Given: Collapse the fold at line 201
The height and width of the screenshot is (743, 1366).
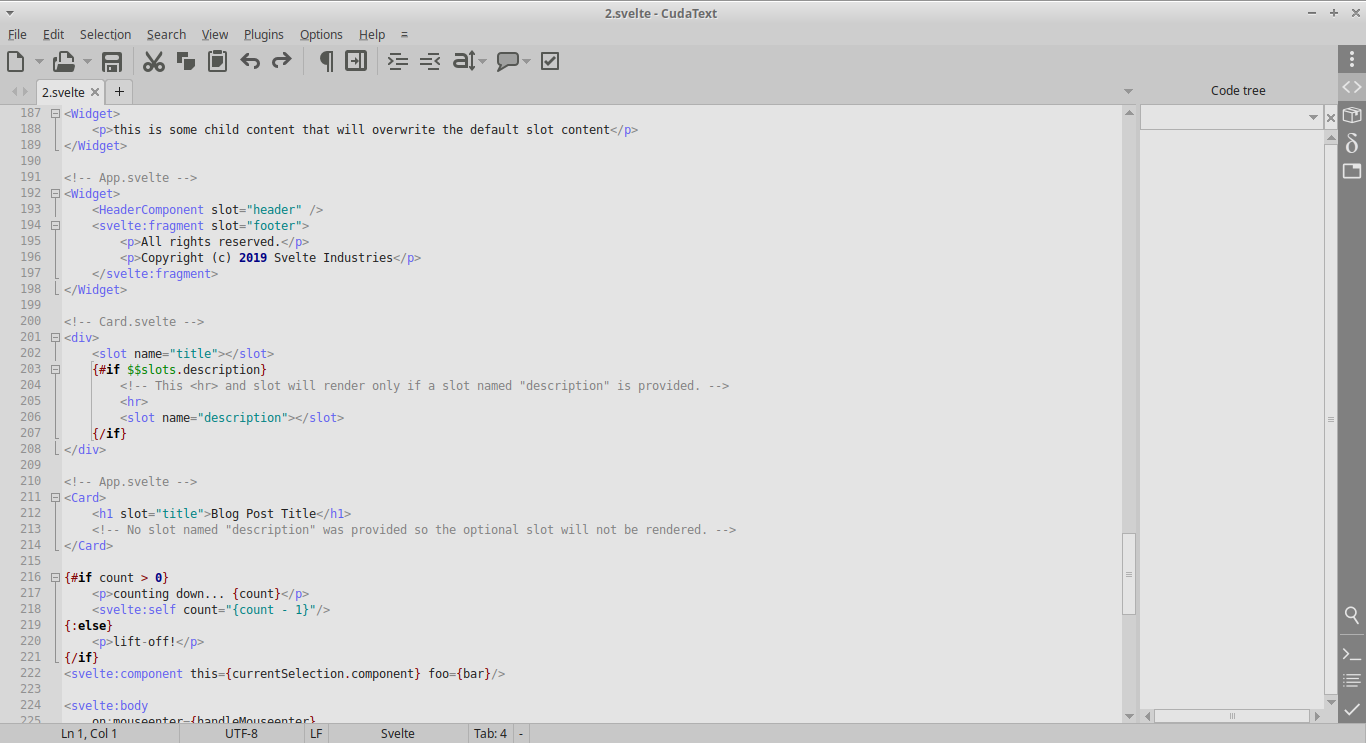Looking at the screenshot, I should click(56, 337).
